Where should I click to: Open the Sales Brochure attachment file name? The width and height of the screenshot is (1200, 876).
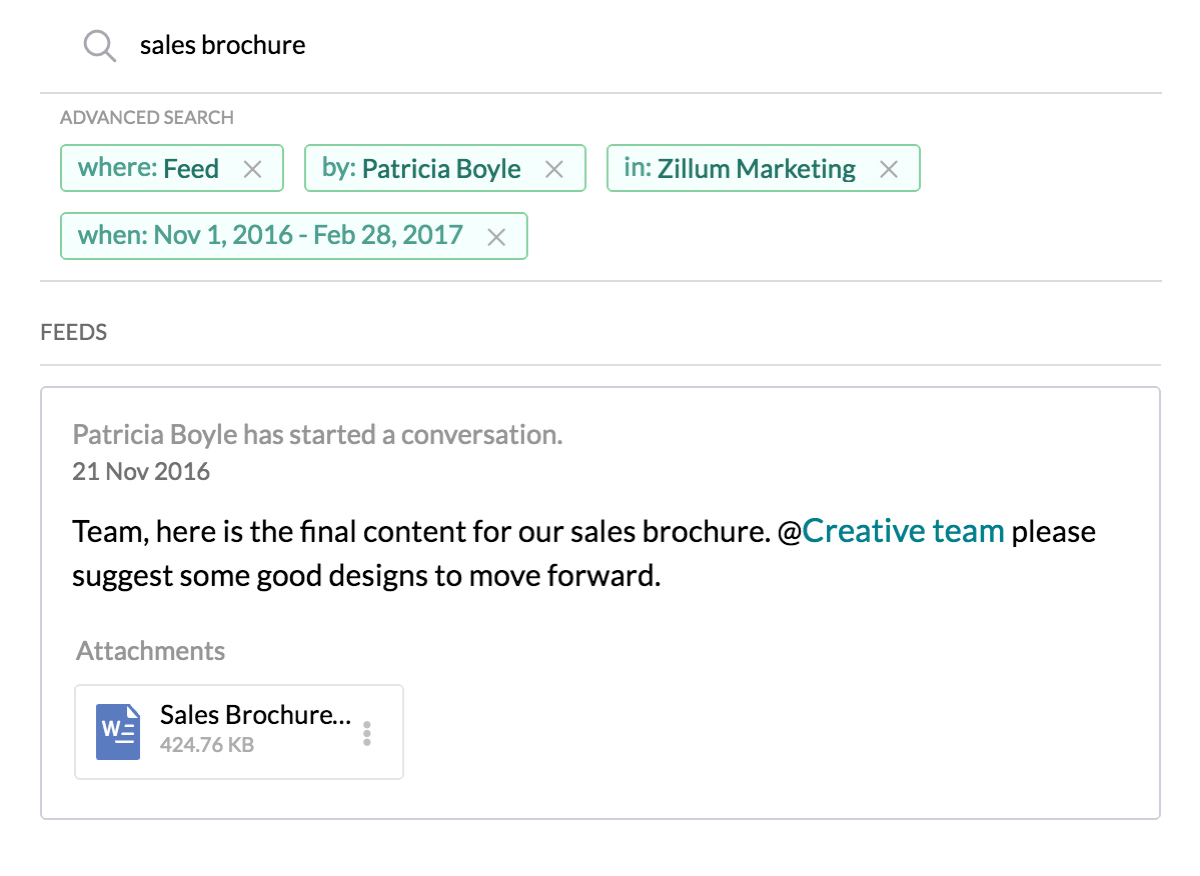[x=255, y=715]
